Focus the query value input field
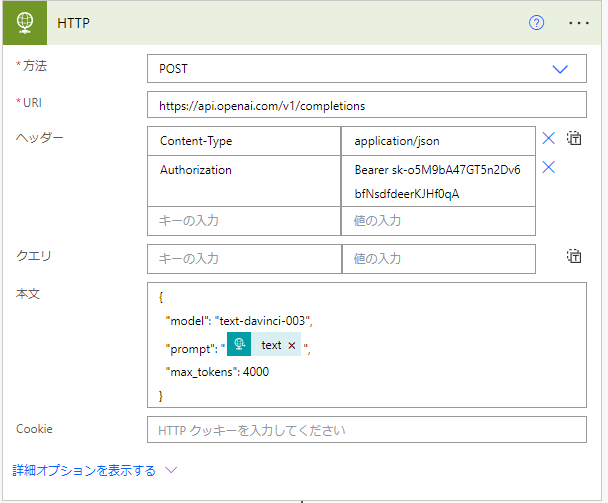Viewport: 608px width, 503px height. pyautogui.click(x=439, y=259)
